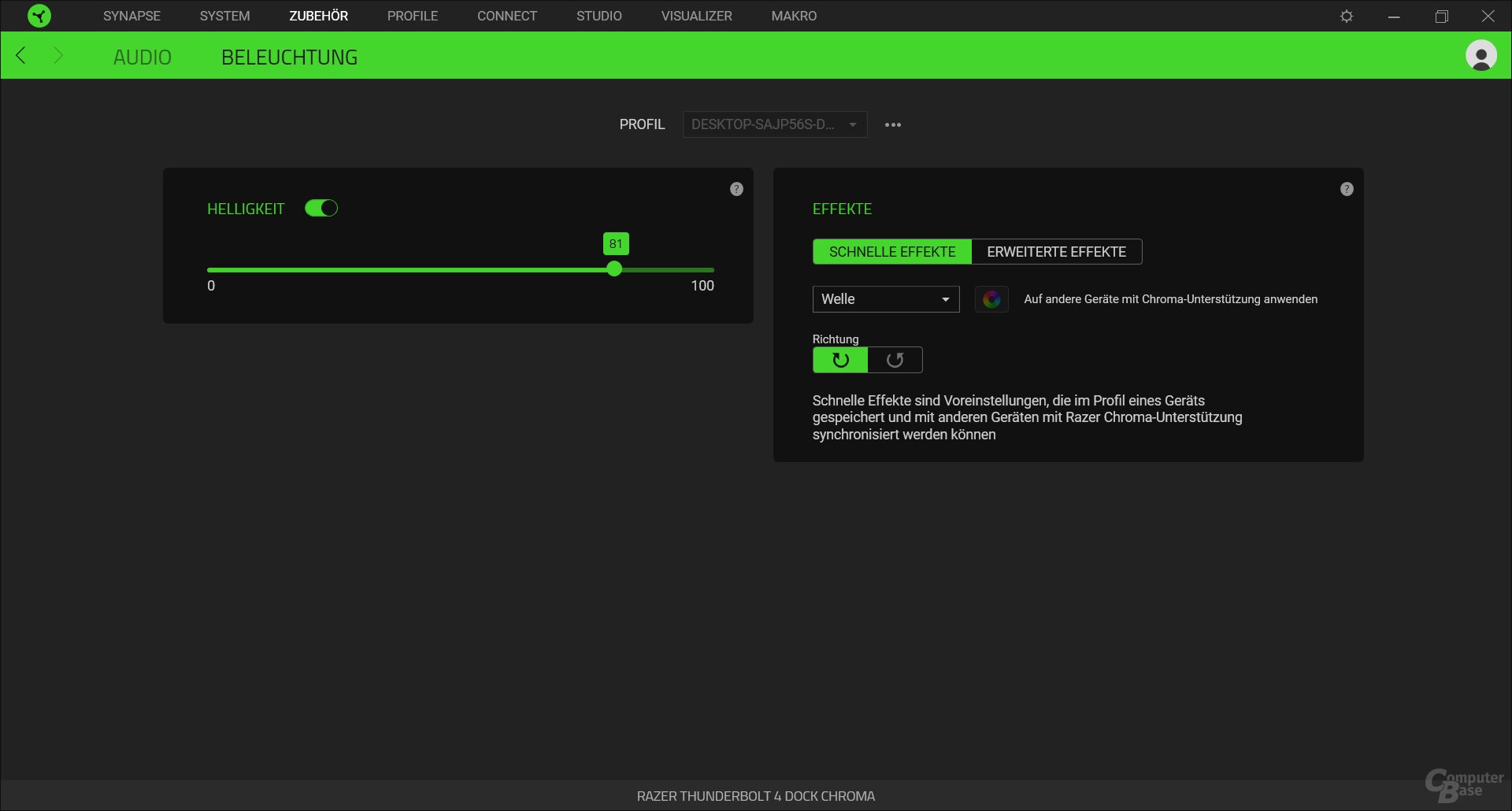
Task: Show help for the Helligkeit panel
Action: [x=736, y=189]
